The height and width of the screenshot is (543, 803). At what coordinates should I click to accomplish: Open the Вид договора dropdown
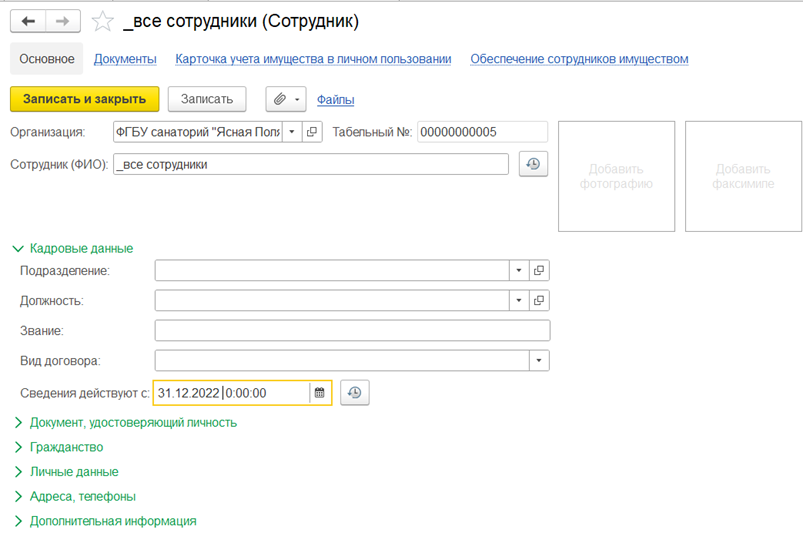(x=539, y=361)
